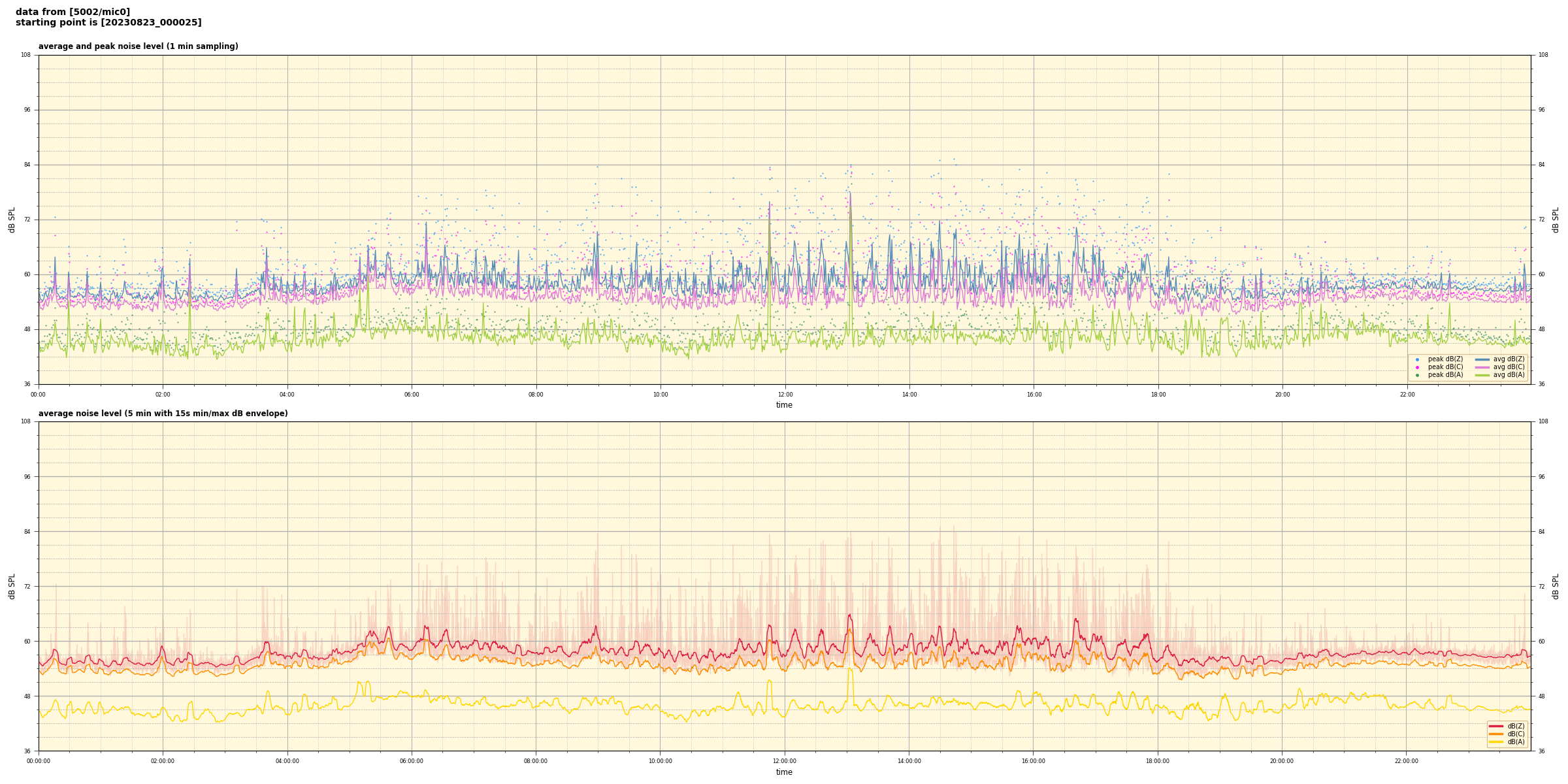The height and width of the screenshot is (784, 1568).
Task: Click the 12:00 tick on top chart x-axis
Action: [785, 395]
